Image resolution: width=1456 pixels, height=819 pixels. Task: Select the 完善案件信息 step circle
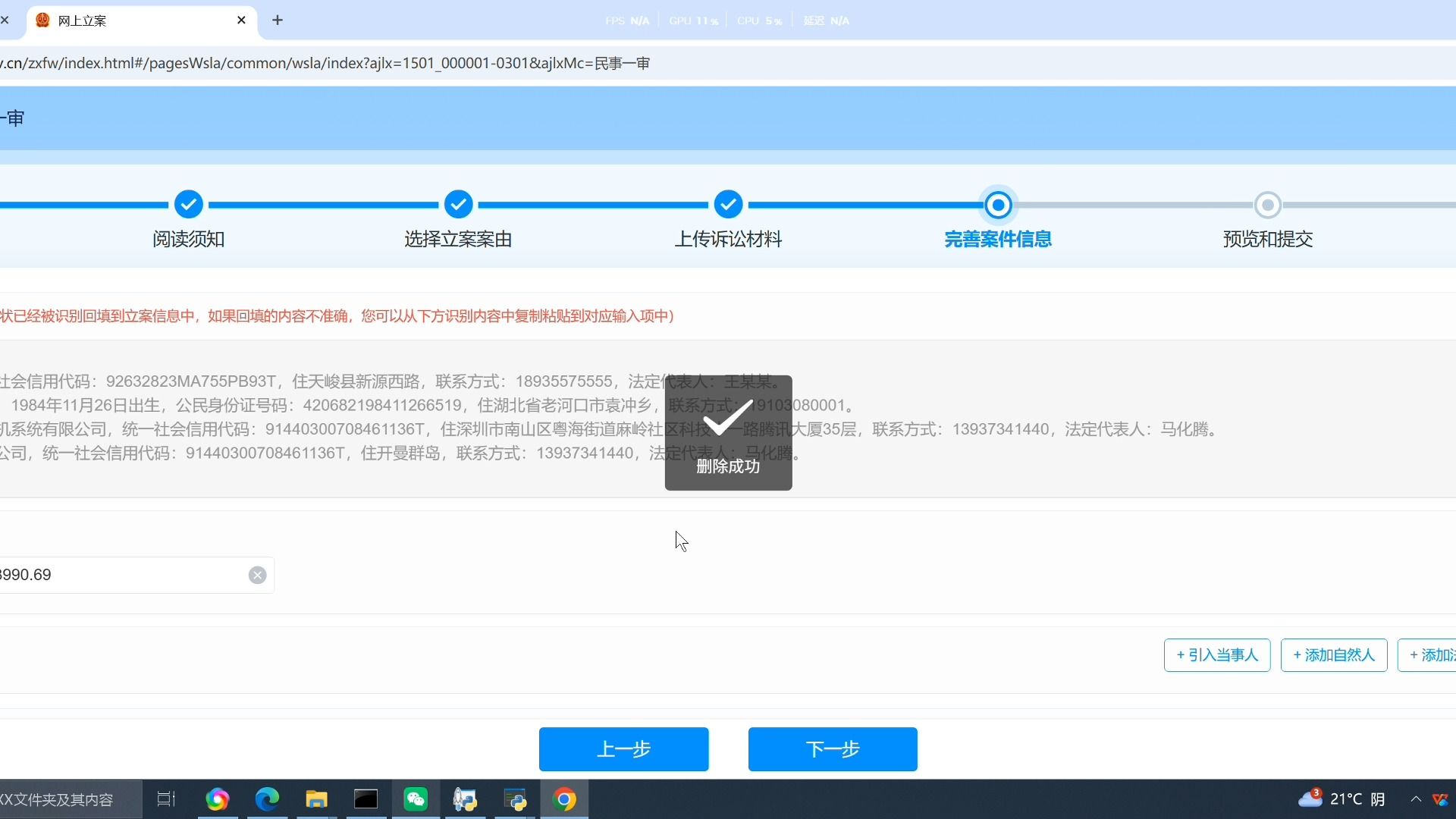[x=998, y=205]
